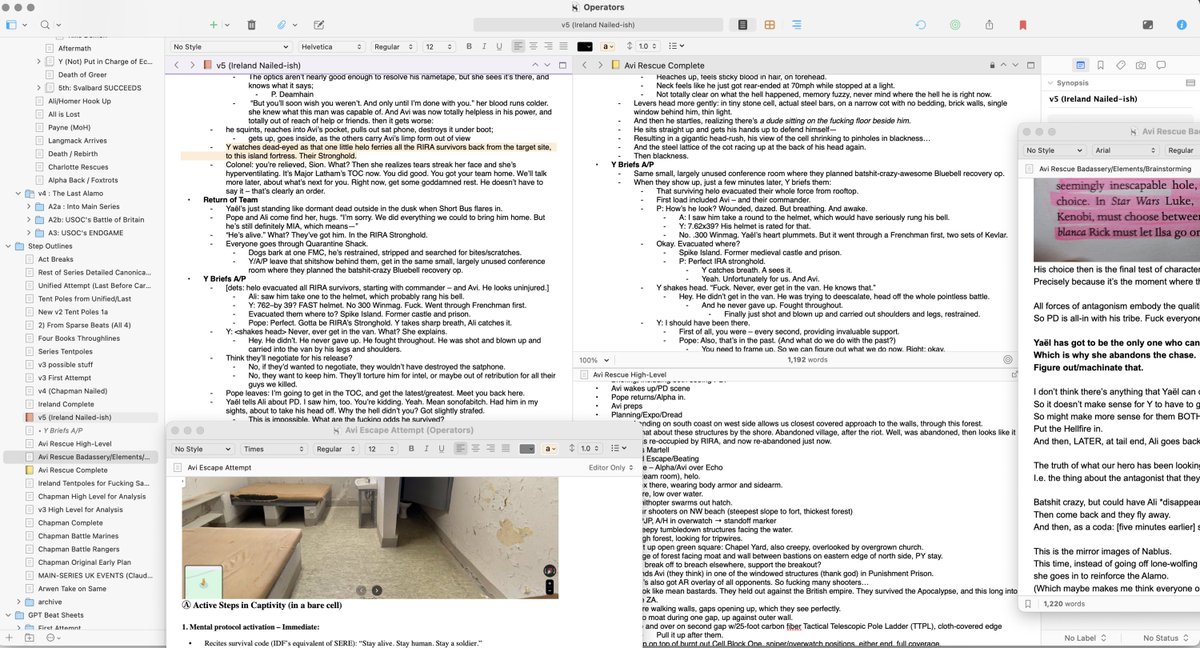Click Add new item plus at binder bottom

pyautogui.click(x=10, y=637)
